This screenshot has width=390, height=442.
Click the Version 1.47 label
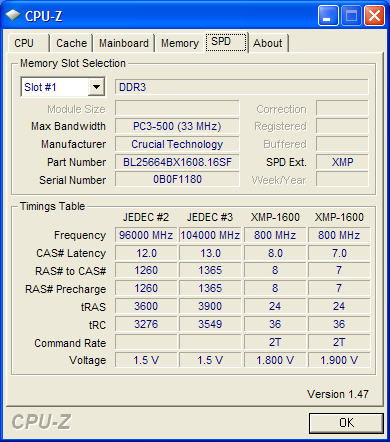[338, 394]
